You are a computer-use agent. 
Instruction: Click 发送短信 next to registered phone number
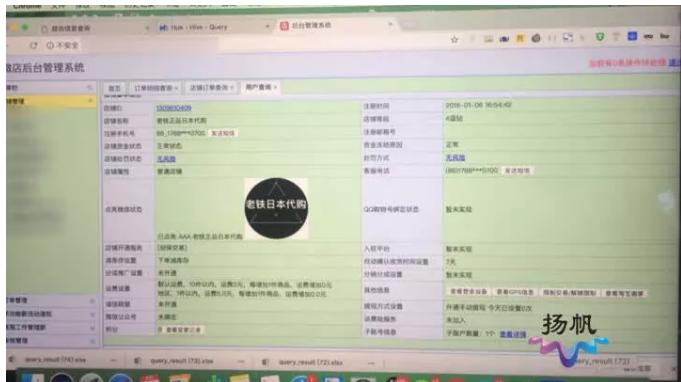pyautogui.click(x=223, y=133)
